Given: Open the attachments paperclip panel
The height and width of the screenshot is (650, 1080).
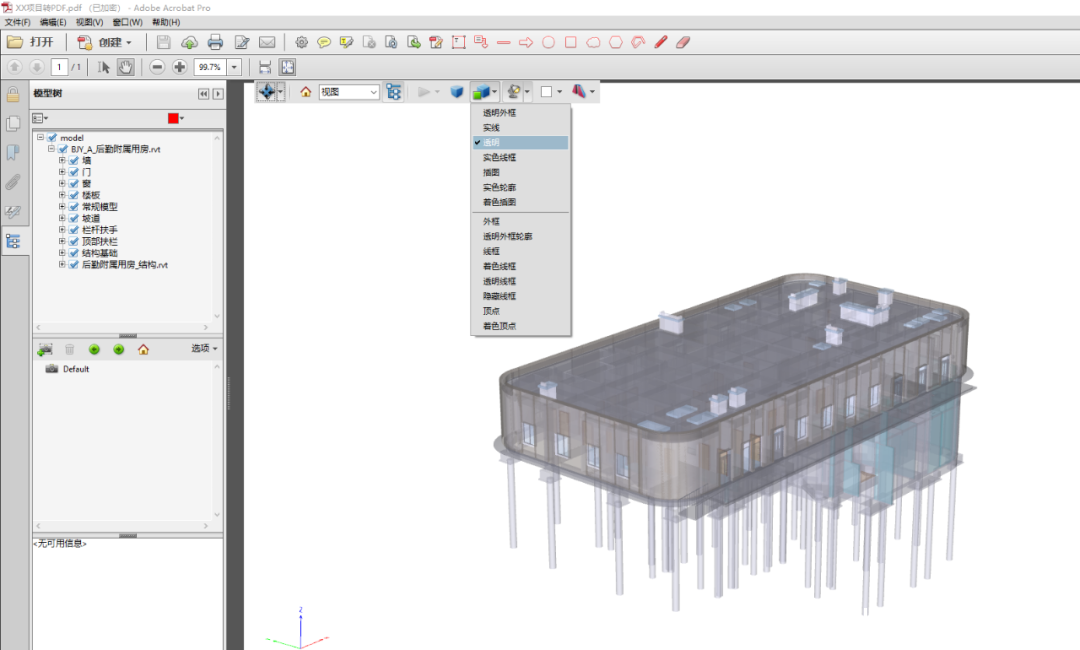Looking at the screenshot, I should coord(13,182).
